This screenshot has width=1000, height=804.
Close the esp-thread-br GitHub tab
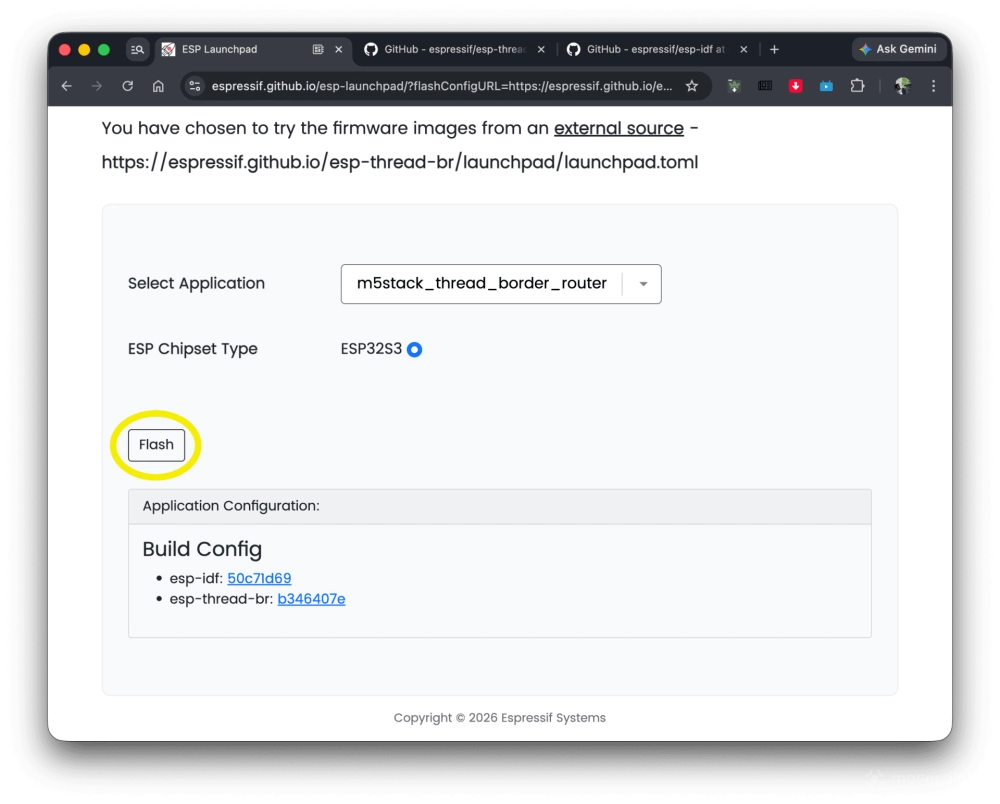click(x=541, y=49)
